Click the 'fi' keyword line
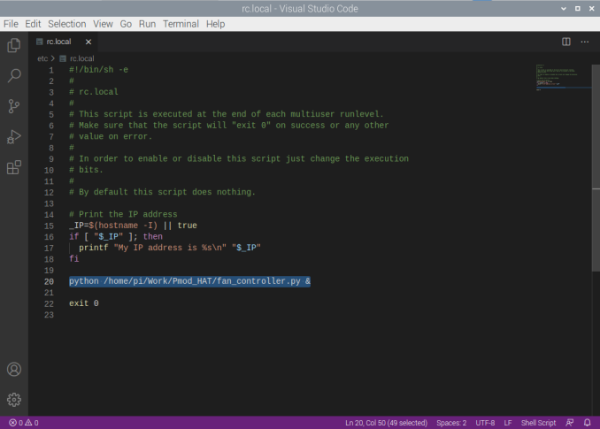The height and width of the screenshot is (429, 600). [74, 259]
